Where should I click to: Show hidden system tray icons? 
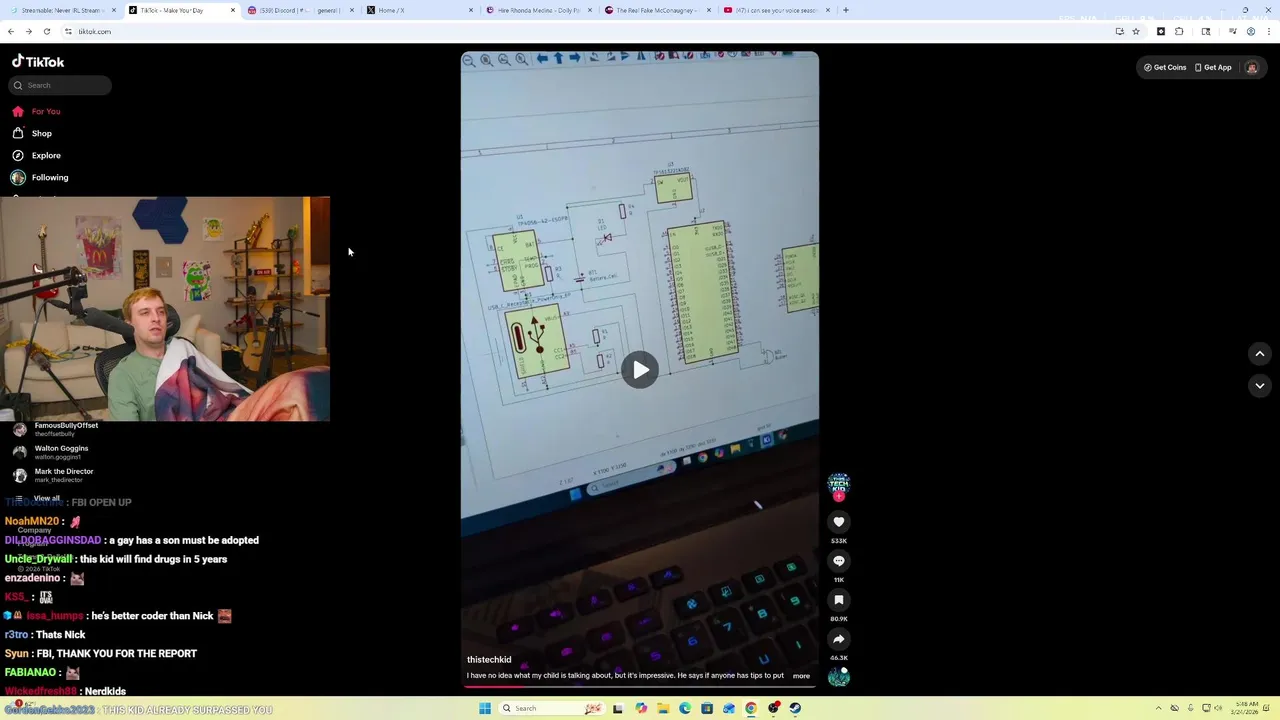pyautogui.click(x=1159, y=708)
